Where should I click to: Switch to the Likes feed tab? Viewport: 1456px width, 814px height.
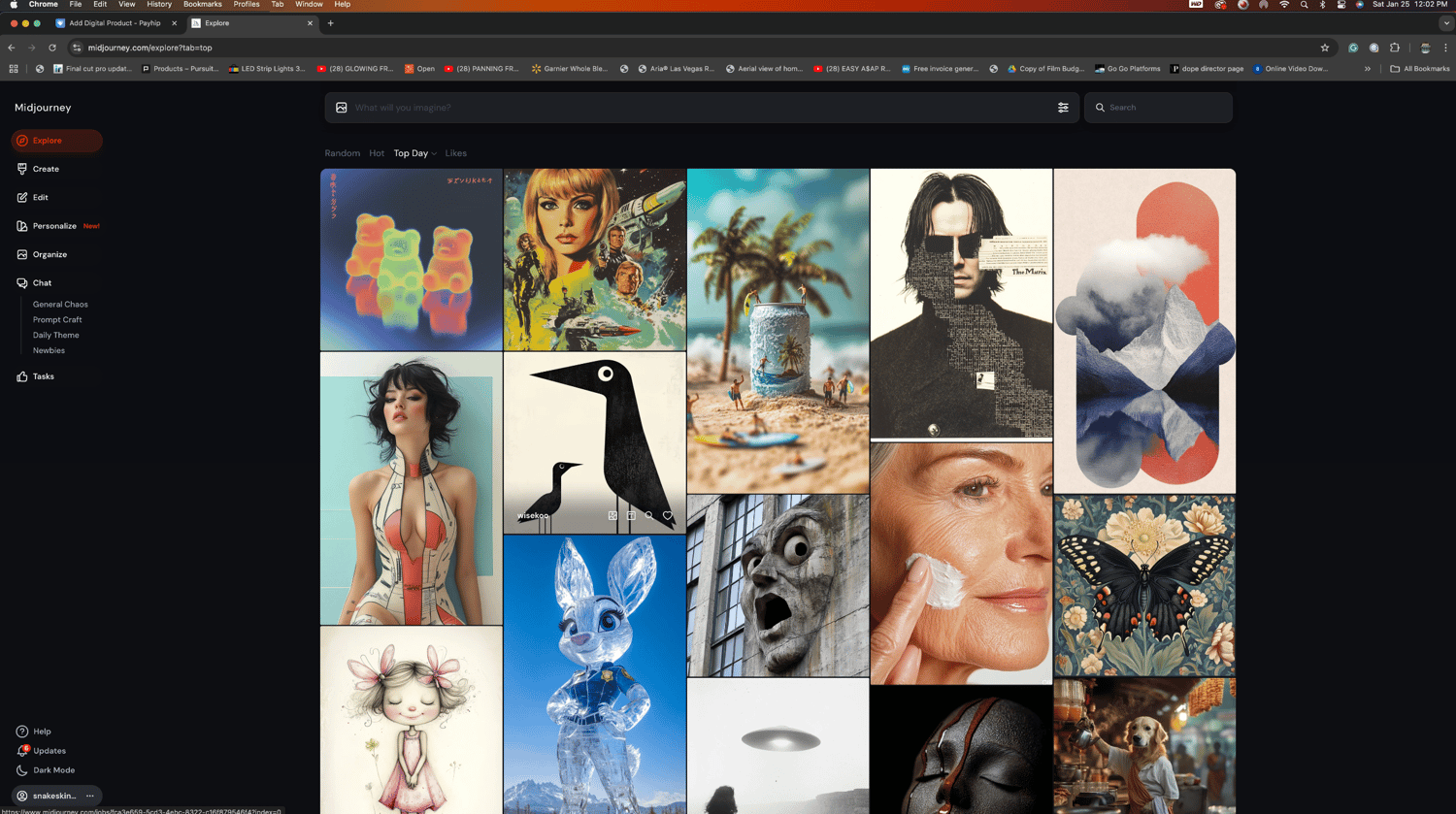[x=456, y=153]
